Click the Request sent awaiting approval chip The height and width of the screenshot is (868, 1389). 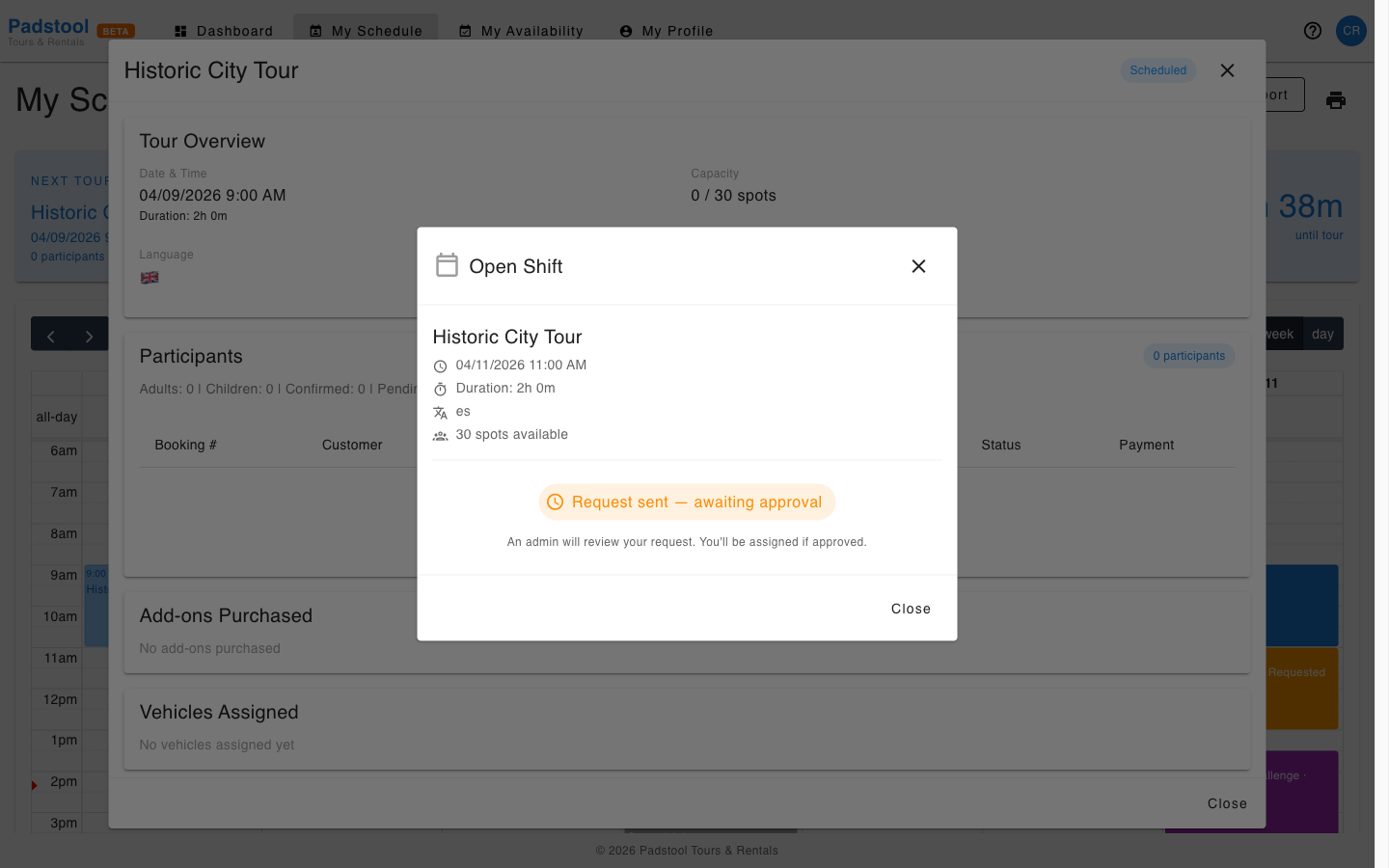(x=687, y=502)
